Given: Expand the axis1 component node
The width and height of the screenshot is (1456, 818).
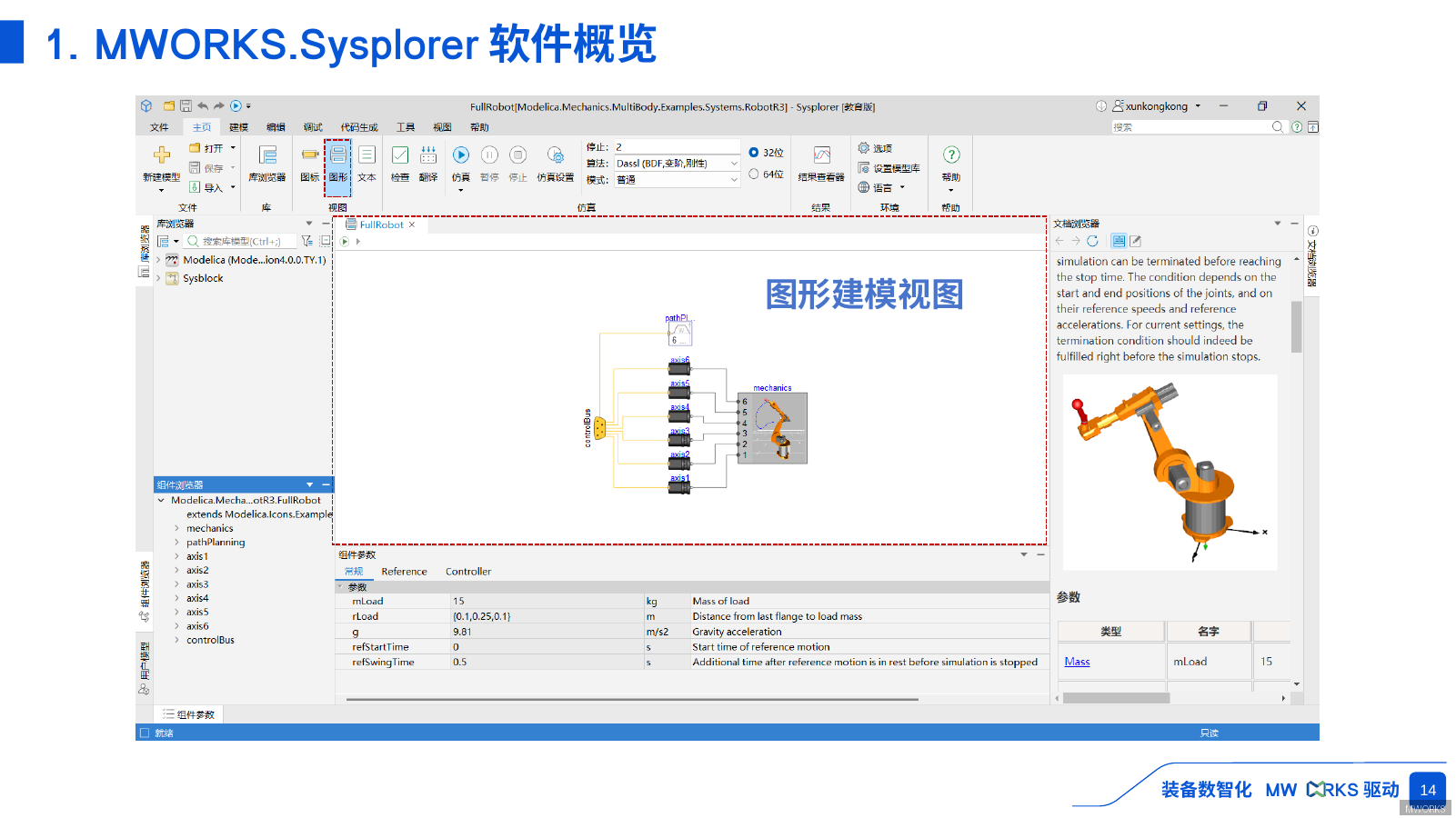Looking at the screenshot, I should click(176, 555).
